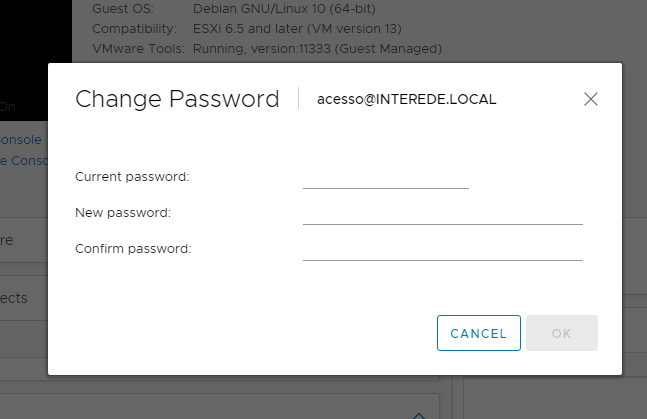
Task: Click the 'Current password:' label
Action: point(132,177)
